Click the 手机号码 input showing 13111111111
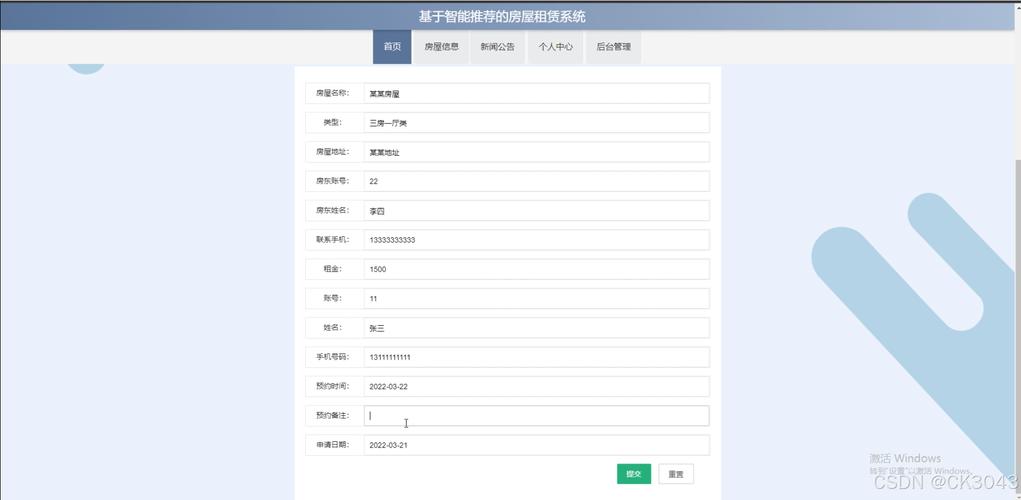Screen dimensions: 1021x500 click(x=537, y=357)
